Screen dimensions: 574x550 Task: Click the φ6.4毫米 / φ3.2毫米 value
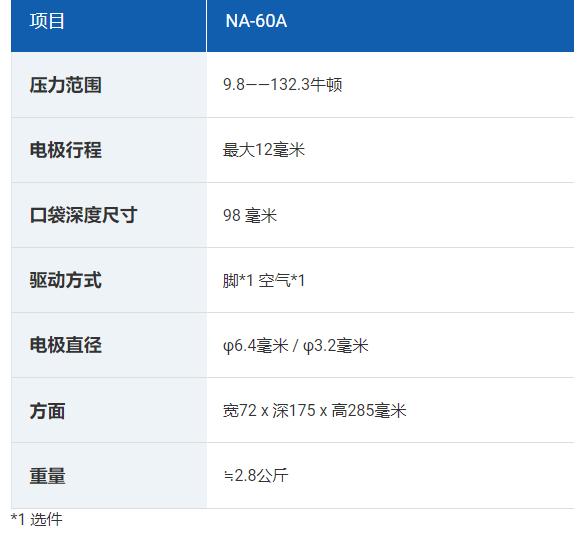296,346
